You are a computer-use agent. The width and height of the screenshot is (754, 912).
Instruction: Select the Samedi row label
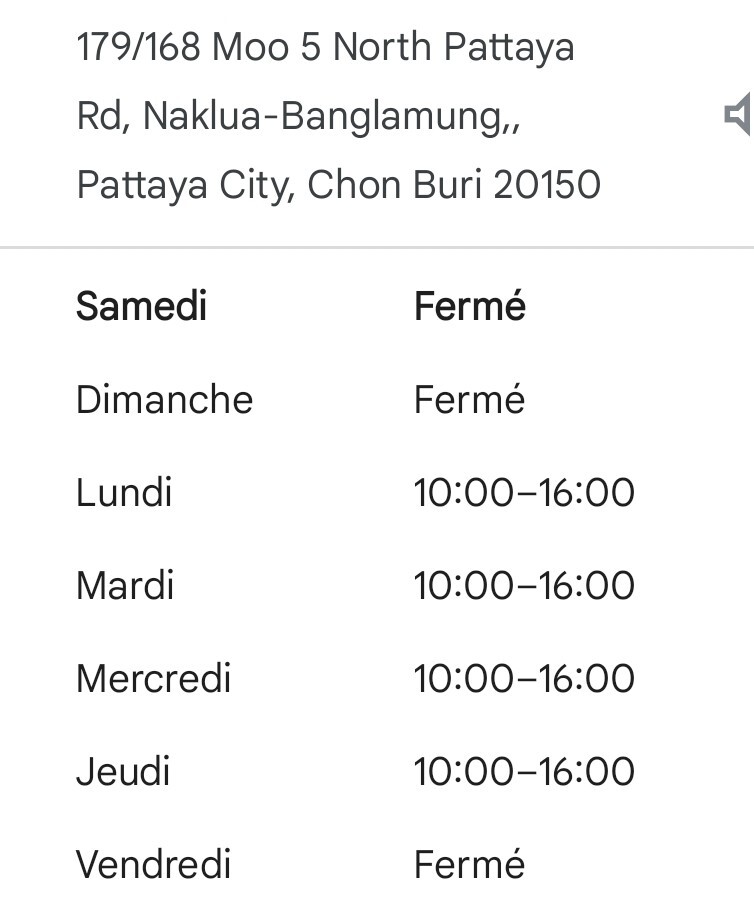pyautogui.click(x=141, y=306)
